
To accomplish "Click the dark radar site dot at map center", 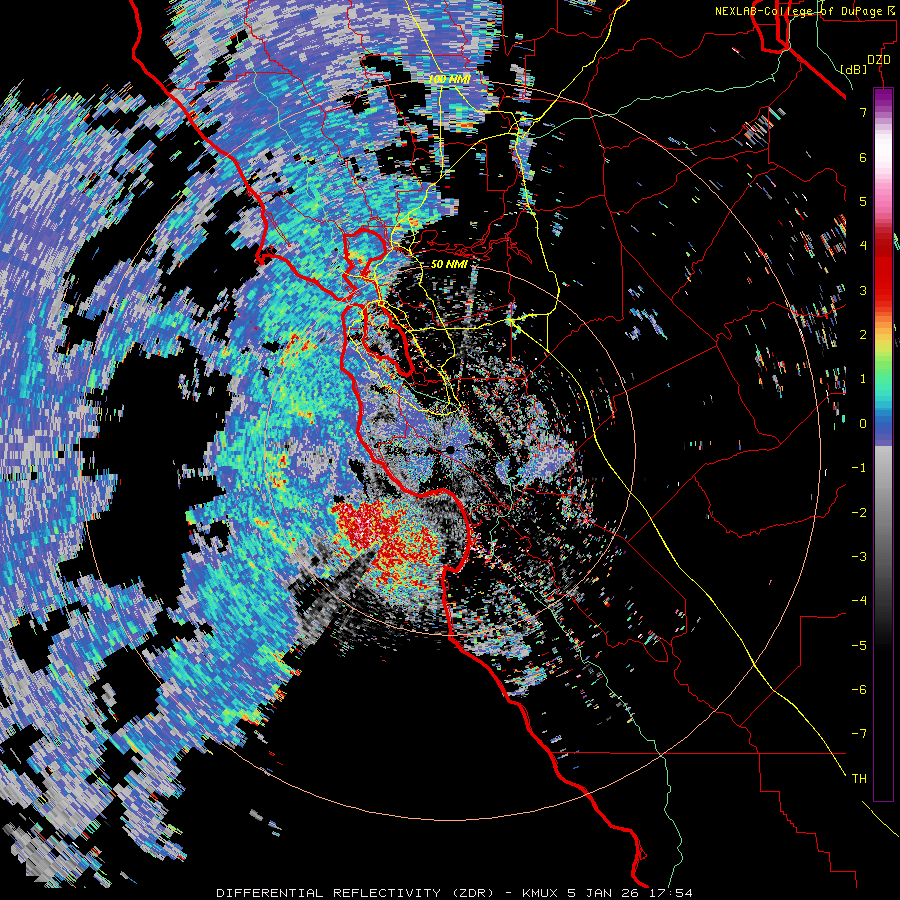I will [x=451, y=449].
